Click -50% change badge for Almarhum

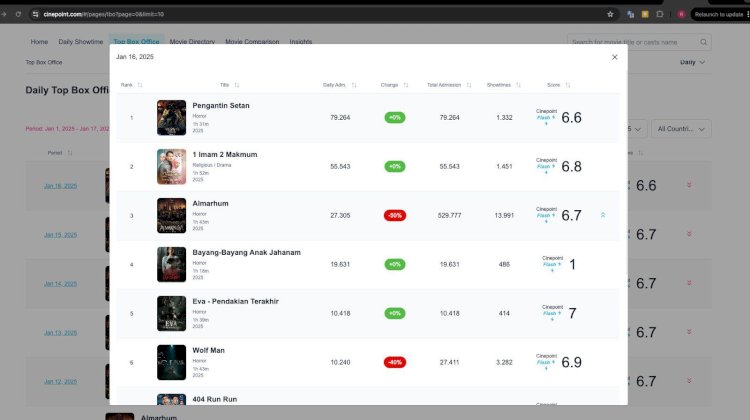(x=395, y=216)
